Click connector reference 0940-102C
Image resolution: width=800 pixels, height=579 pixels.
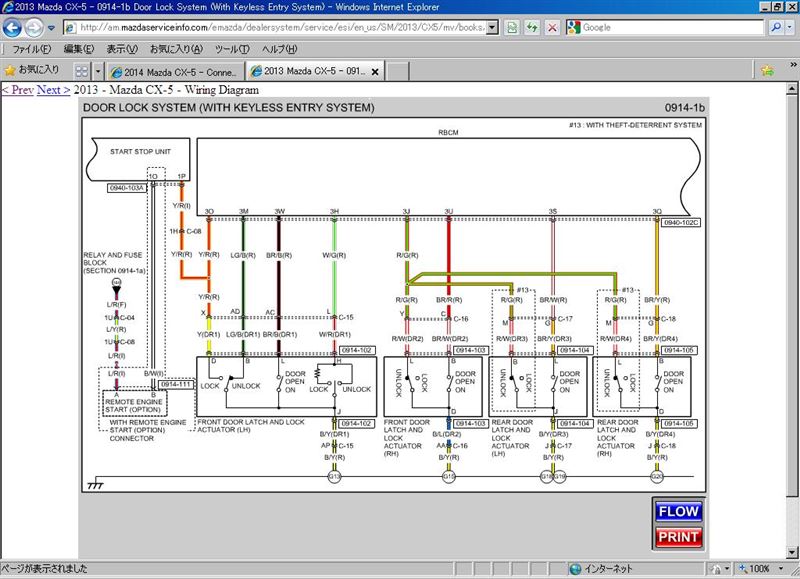[681, 222]
